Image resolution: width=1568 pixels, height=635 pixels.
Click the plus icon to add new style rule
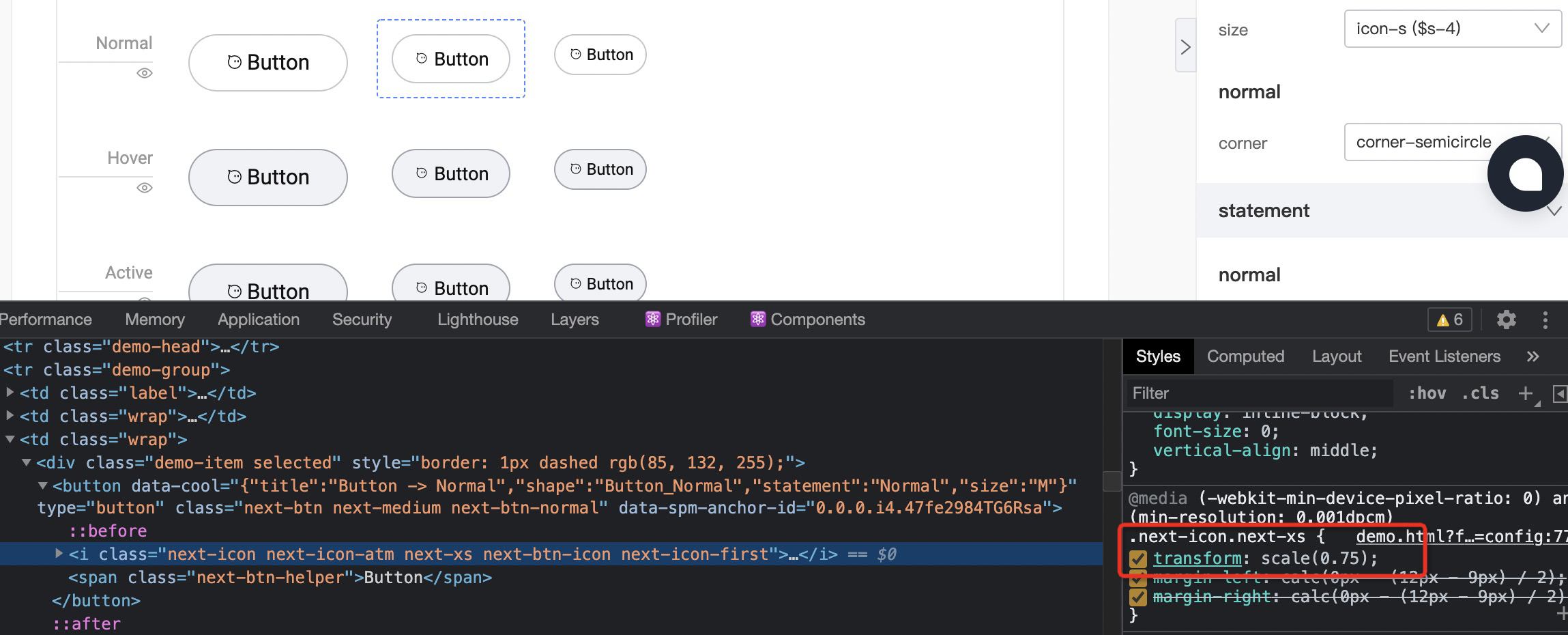tap(1526, 393)
